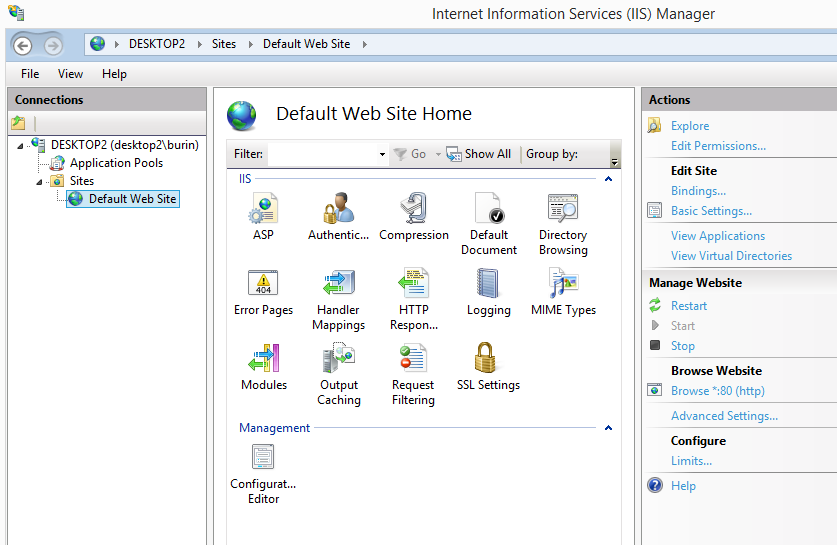Select Application Pools in the tree
The image size is (837, 545).
pyautogui.click(x=116, y=163)
